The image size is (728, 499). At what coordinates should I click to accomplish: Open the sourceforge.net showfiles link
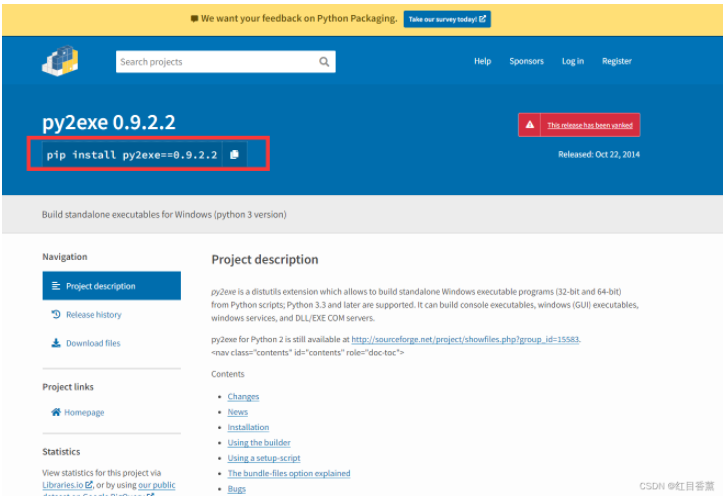click(465, 339)
